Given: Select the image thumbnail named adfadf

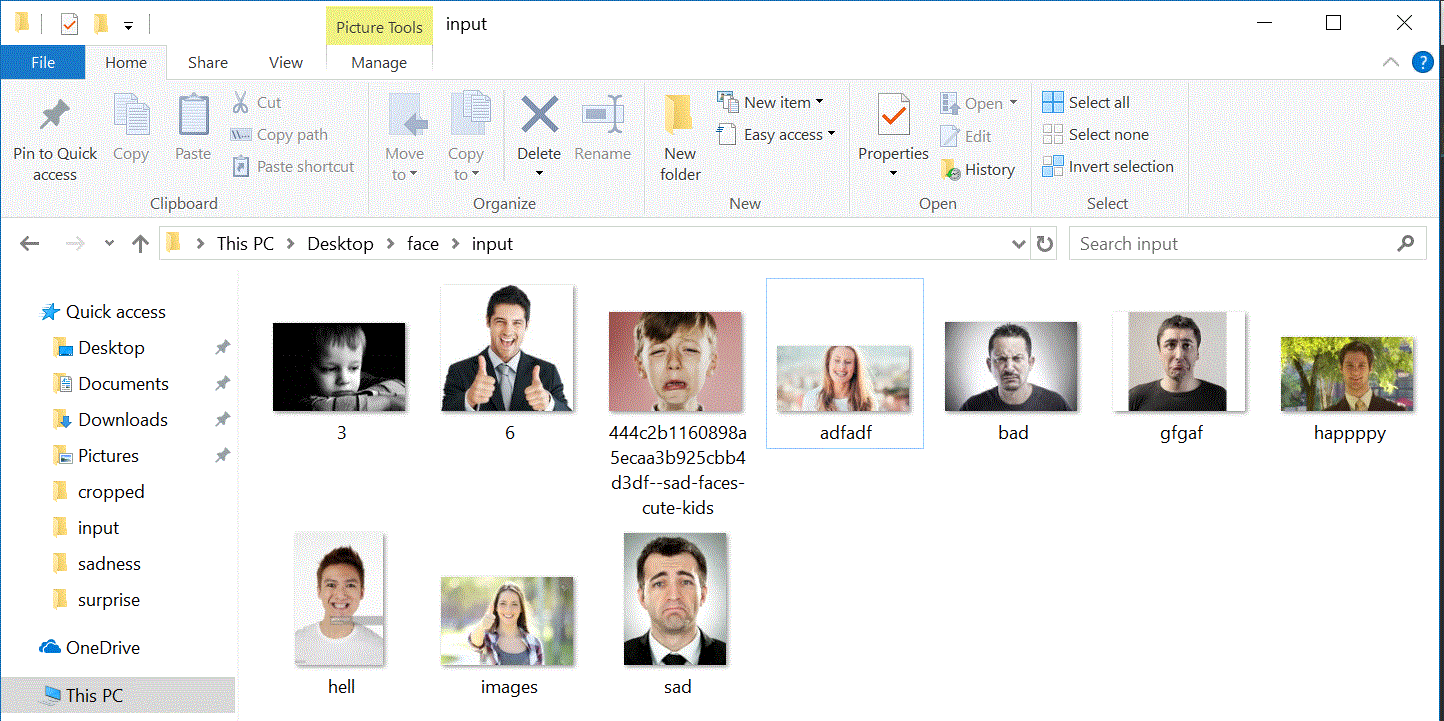Looking at the screenshot, I should [844, 378].
